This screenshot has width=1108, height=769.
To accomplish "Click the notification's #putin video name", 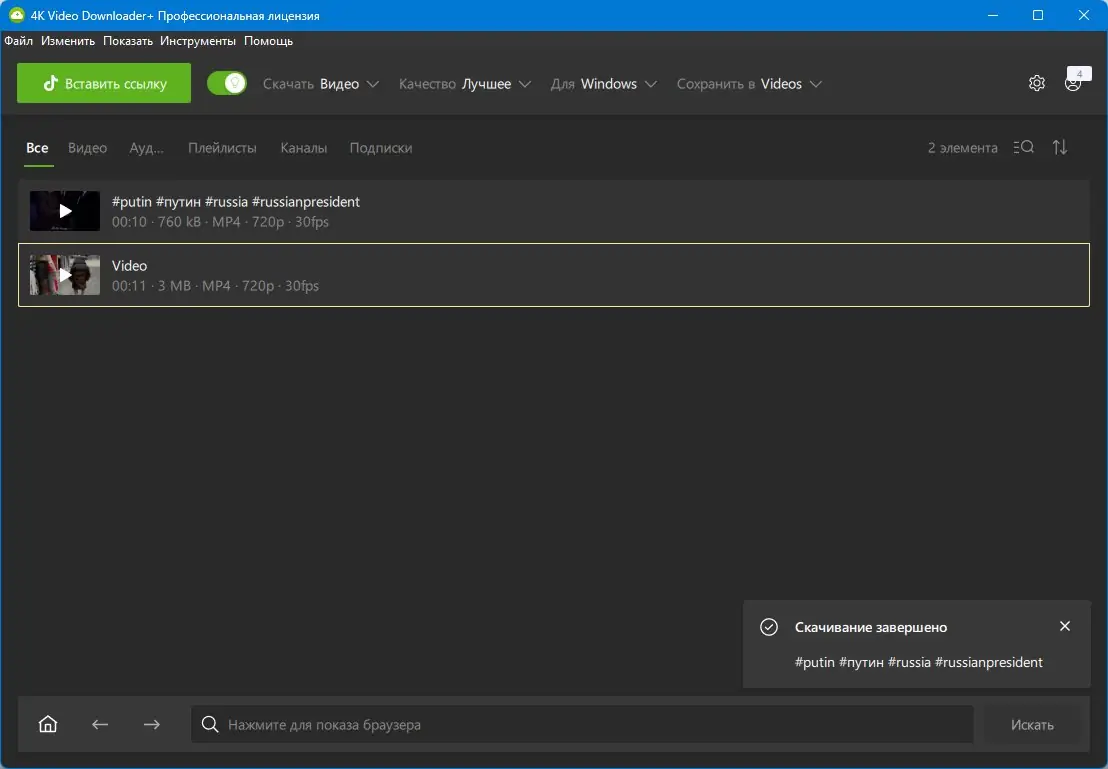I will tap(919, 662).
